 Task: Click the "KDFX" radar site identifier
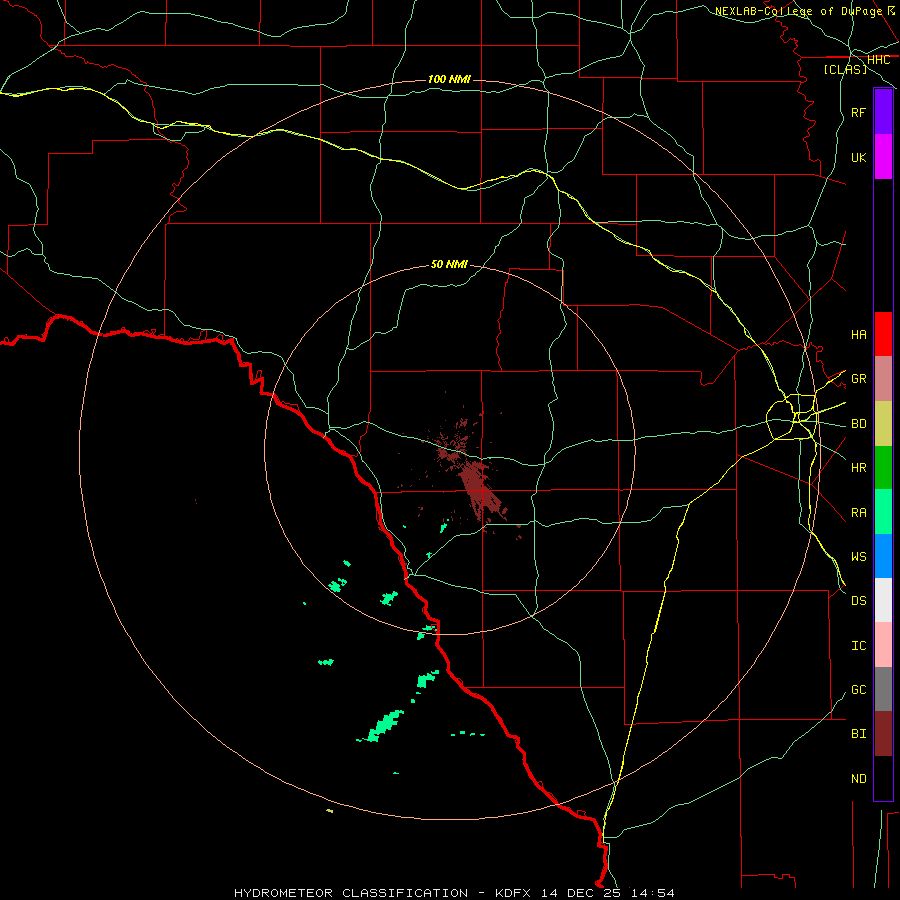click(x=514, y=893)
